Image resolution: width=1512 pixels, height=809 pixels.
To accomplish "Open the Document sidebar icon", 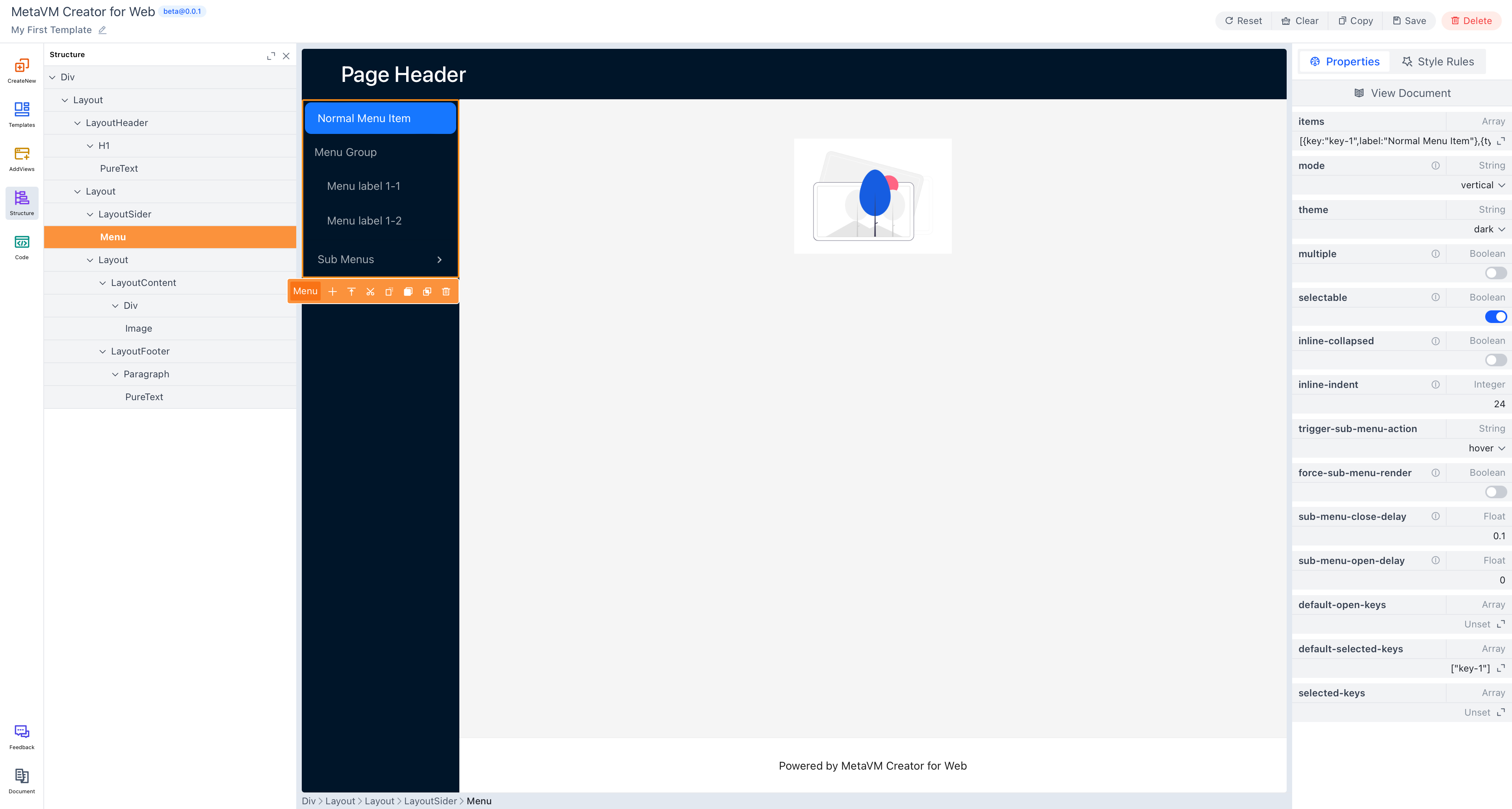I will point(22,781).
